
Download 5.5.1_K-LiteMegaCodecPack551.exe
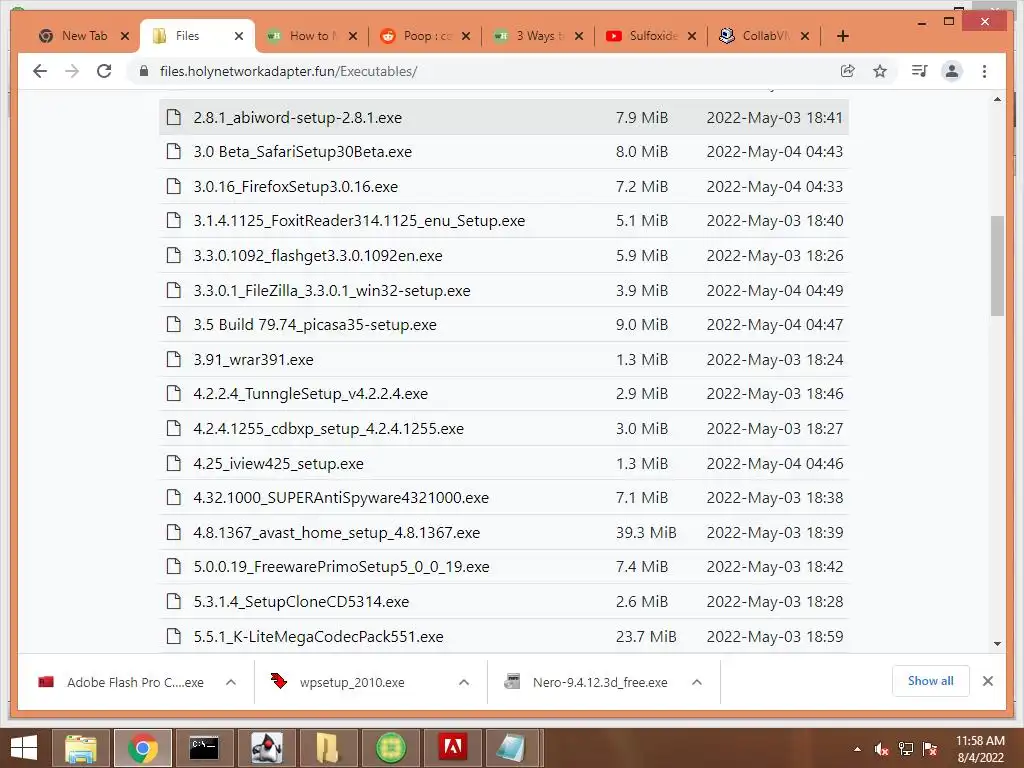[x=318, y=636]
